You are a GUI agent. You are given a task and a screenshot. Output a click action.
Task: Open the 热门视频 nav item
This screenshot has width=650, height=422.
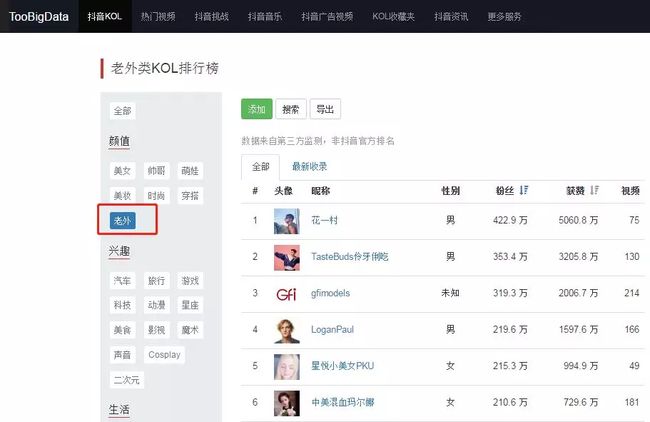coord(158,17)
